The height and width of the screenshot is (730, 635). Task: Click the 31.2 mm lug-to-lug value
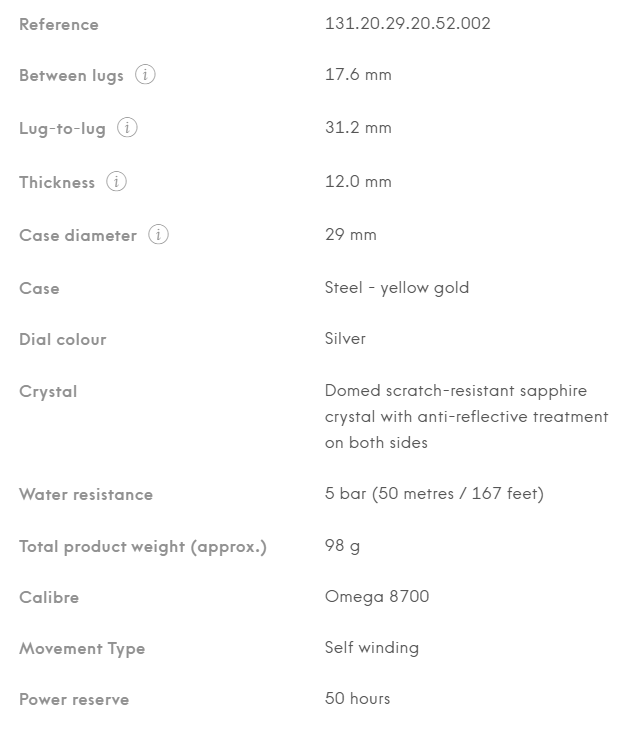358,128
